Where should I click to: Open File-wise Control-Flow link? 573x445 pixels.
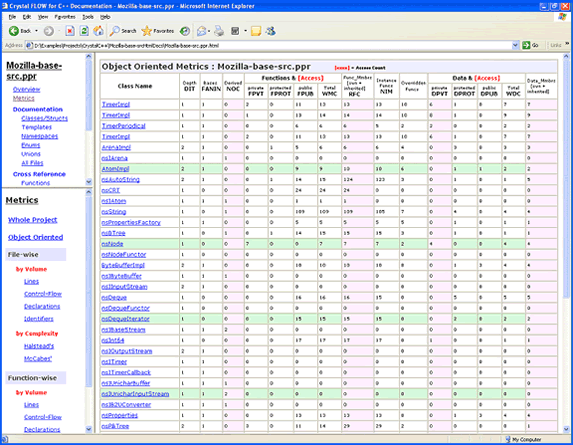point(43,294)
